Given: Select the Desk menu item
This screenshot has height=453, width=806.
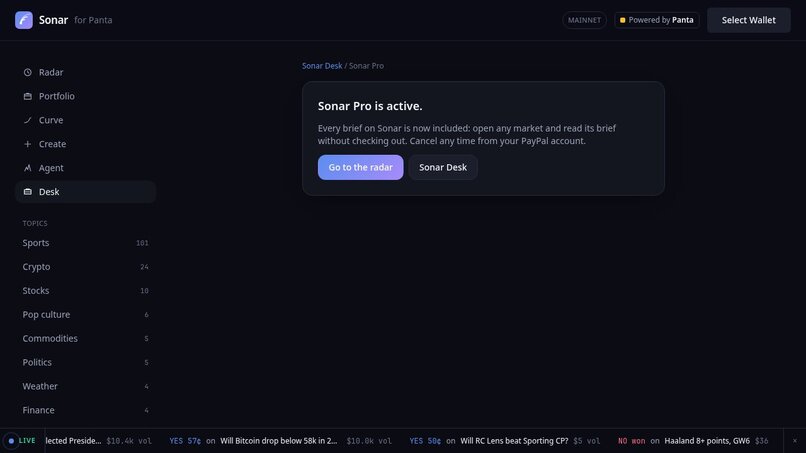Looking at the screenshot, I should coord(85,192).
